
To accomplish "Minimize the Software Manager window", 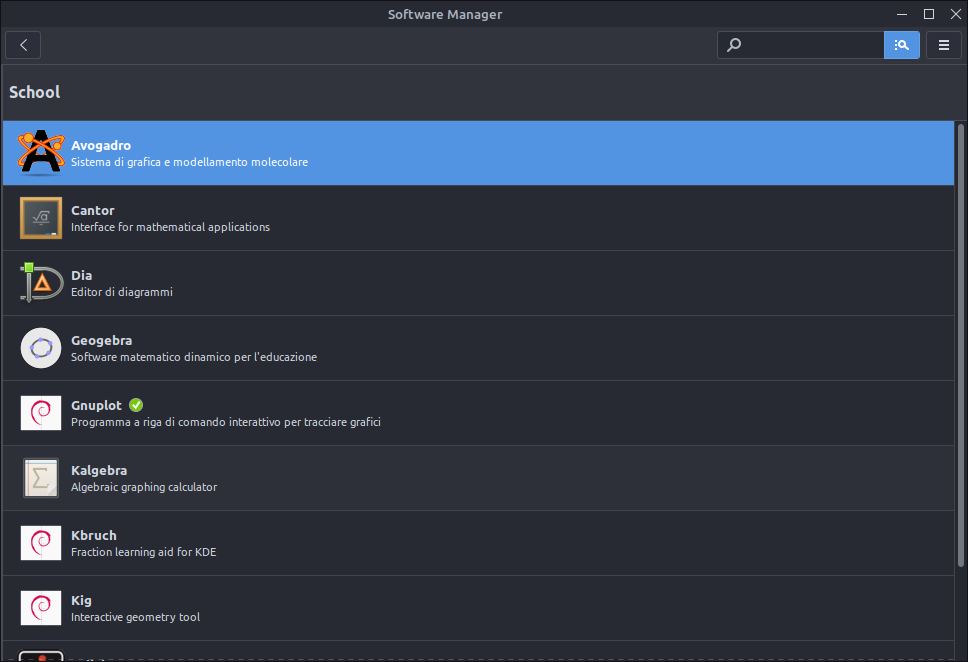I will click(x=902, y=14).
